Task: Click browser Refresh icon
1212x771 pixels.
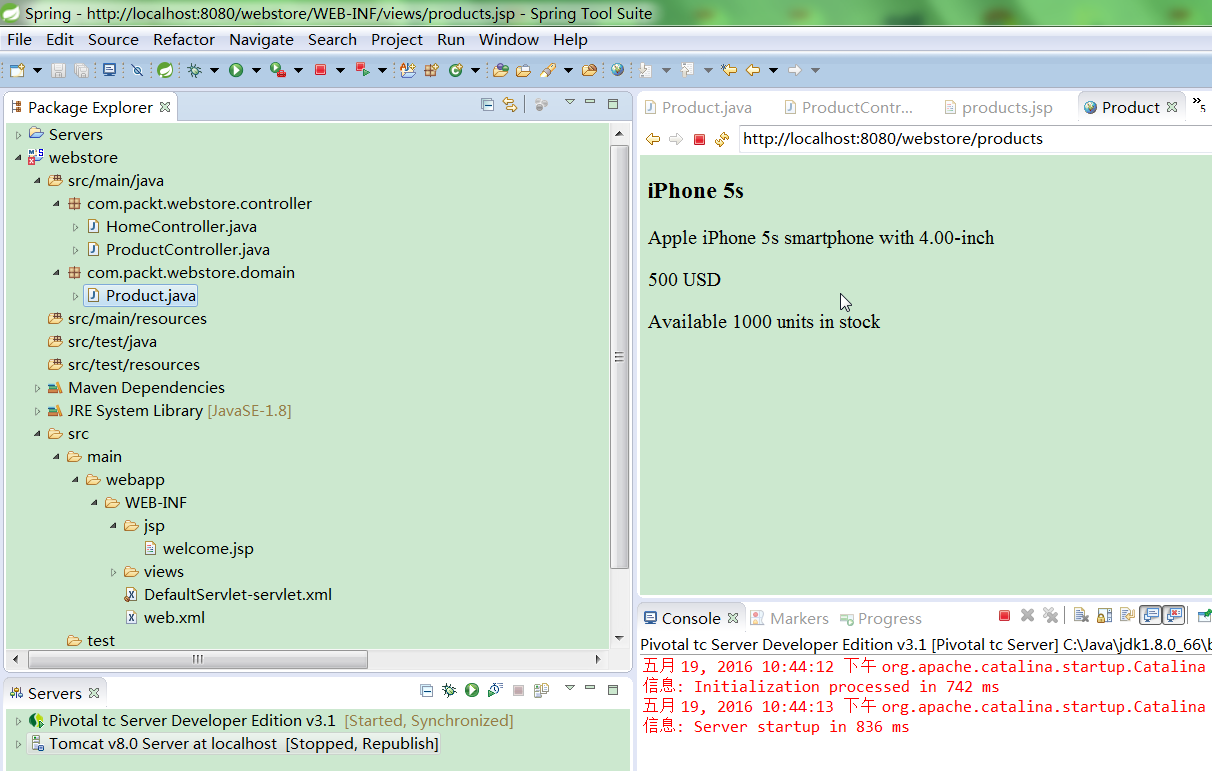Action: pos(722,139)
